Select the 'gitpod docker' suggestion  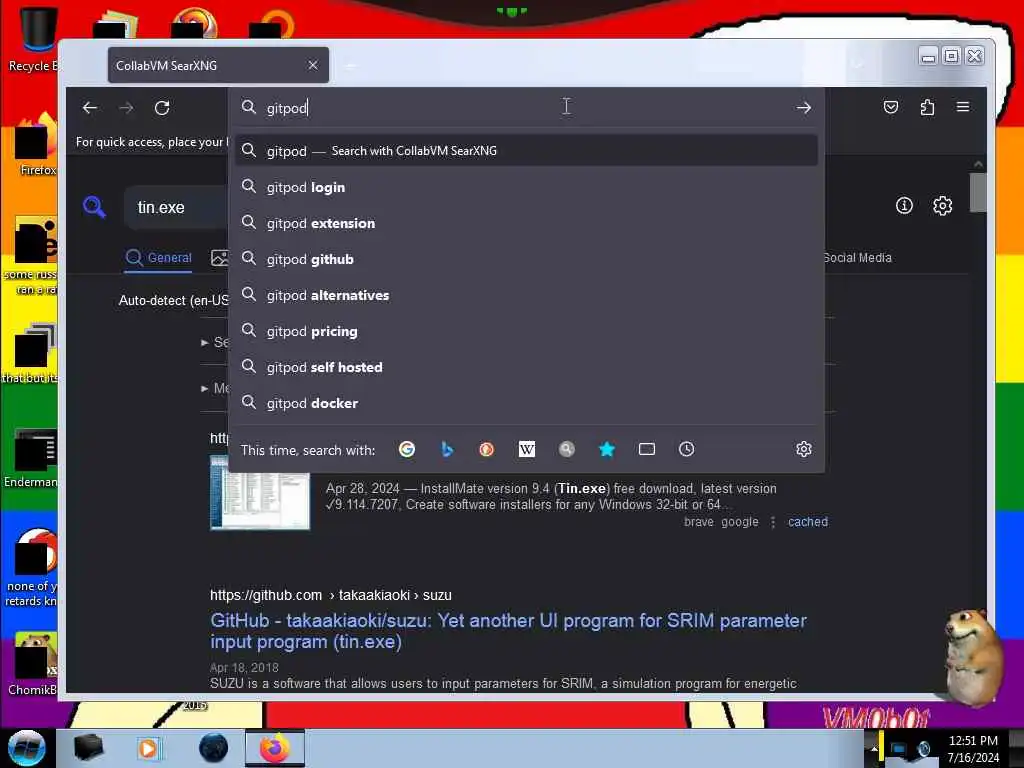(526, 403)
